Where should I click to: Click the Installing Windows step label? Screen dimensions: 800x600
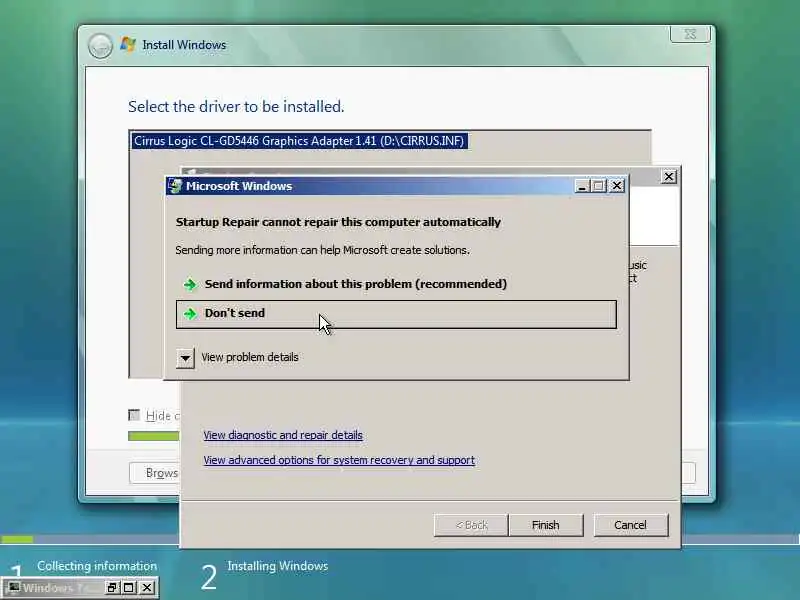278,566
